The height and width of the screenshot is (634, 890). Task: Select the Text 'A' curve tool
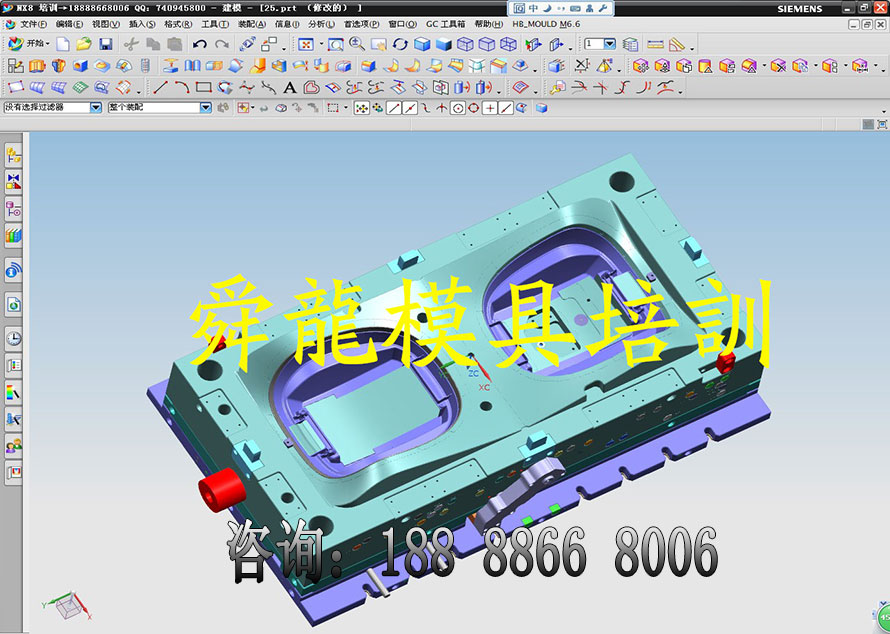pos(290,88)
